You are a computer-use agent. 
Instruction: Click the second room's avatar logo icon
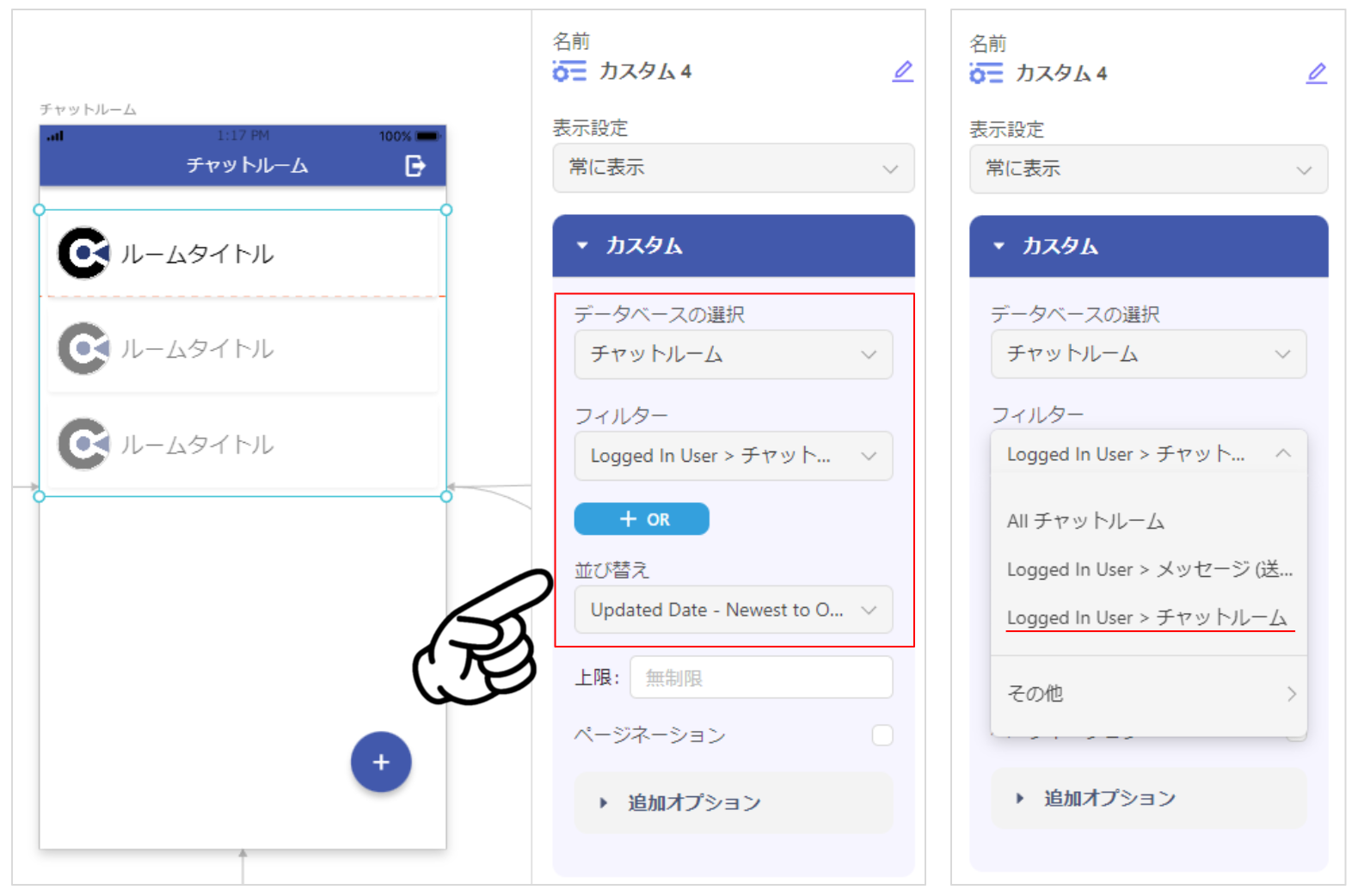[83, 348]
